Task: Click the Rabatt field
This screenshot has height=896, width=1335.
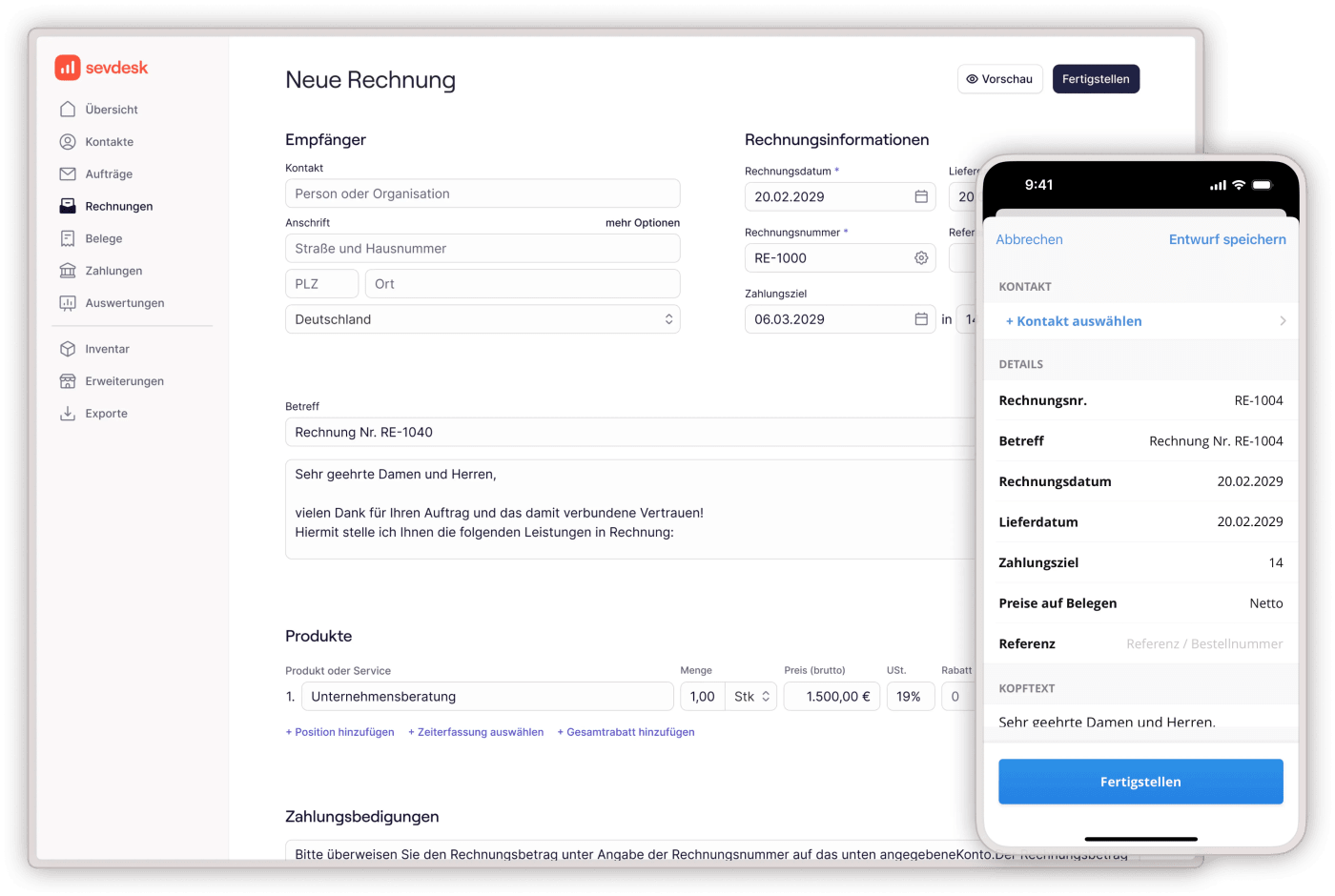Action: click(x=959, y=697)
